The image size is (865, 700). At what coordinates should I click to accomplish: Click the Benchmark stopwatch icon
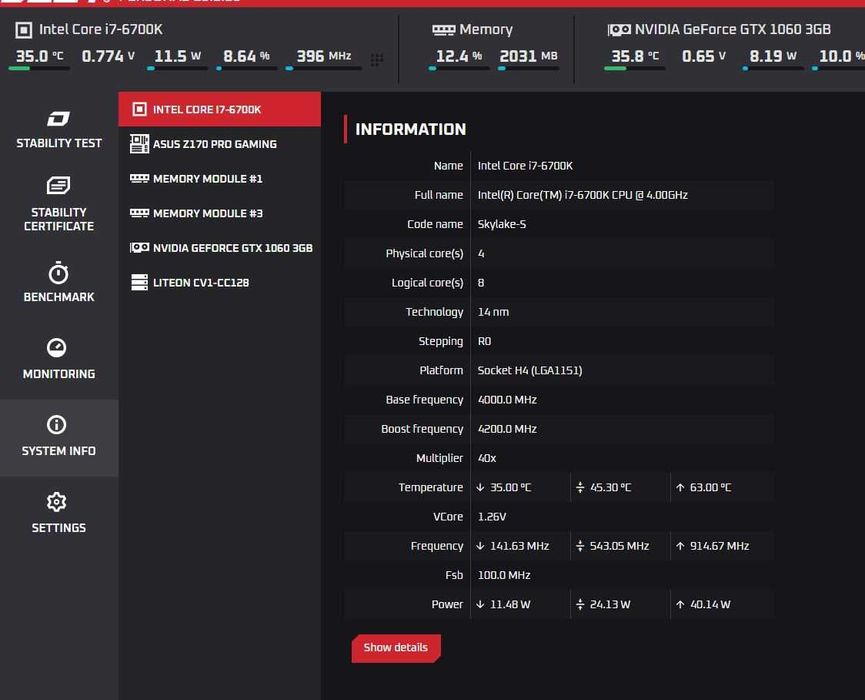(x=58, y=272)
